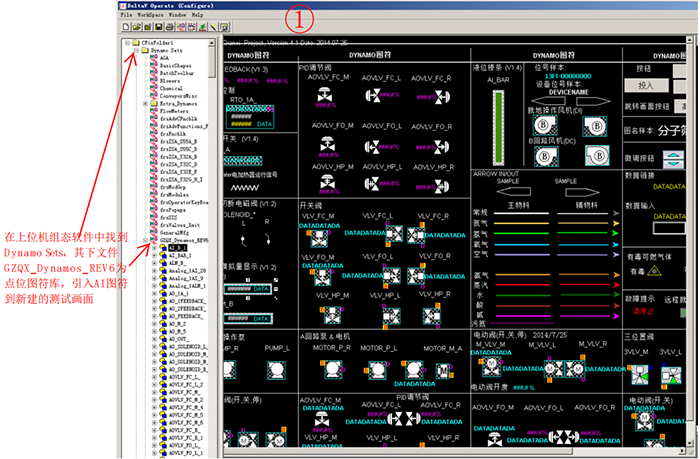
Task: Expand the Extra_Dynamos folder
Action: pyautogui.click(x=145, y=103)
